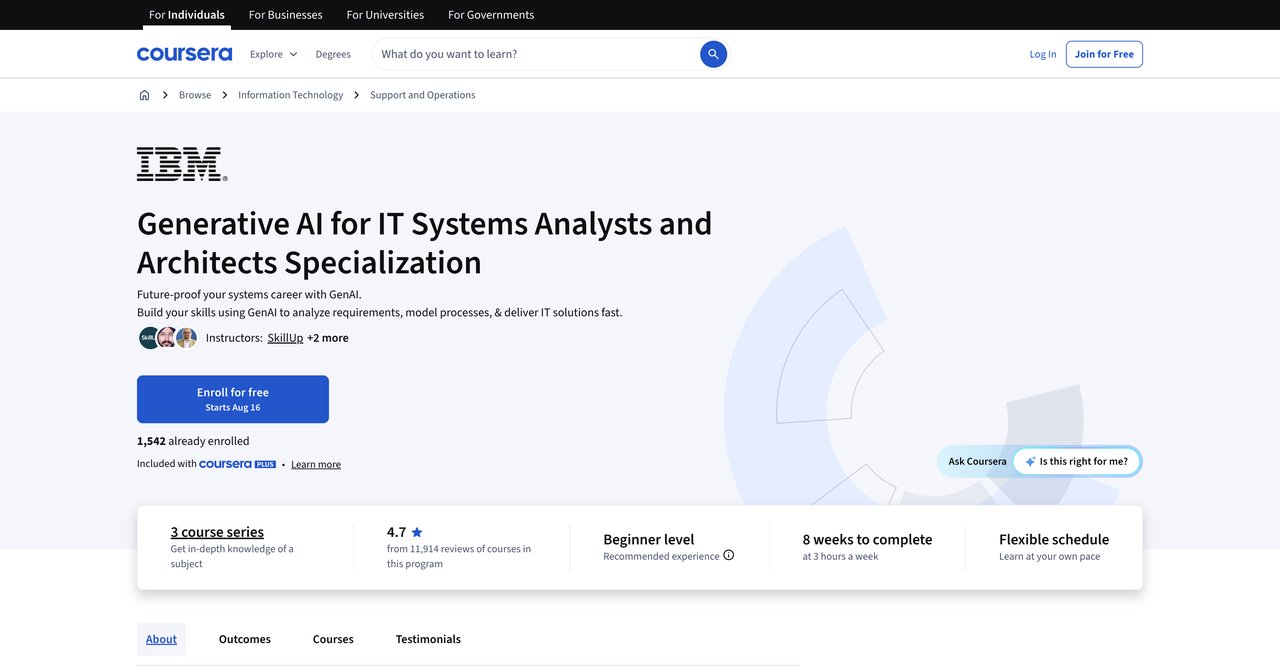
Task: Click the specialization title heading
Action: [425, 242]
